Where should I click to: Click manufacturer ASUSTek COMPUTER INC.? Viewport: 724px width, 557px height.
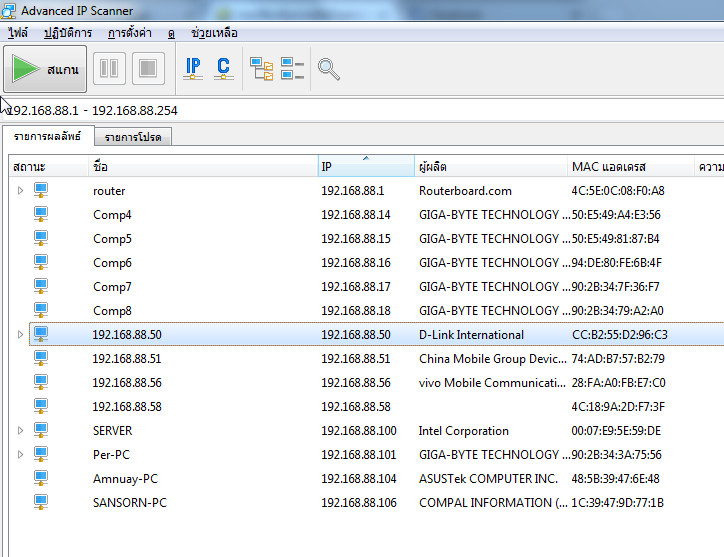pyautogui.click(x=489, y=478)
